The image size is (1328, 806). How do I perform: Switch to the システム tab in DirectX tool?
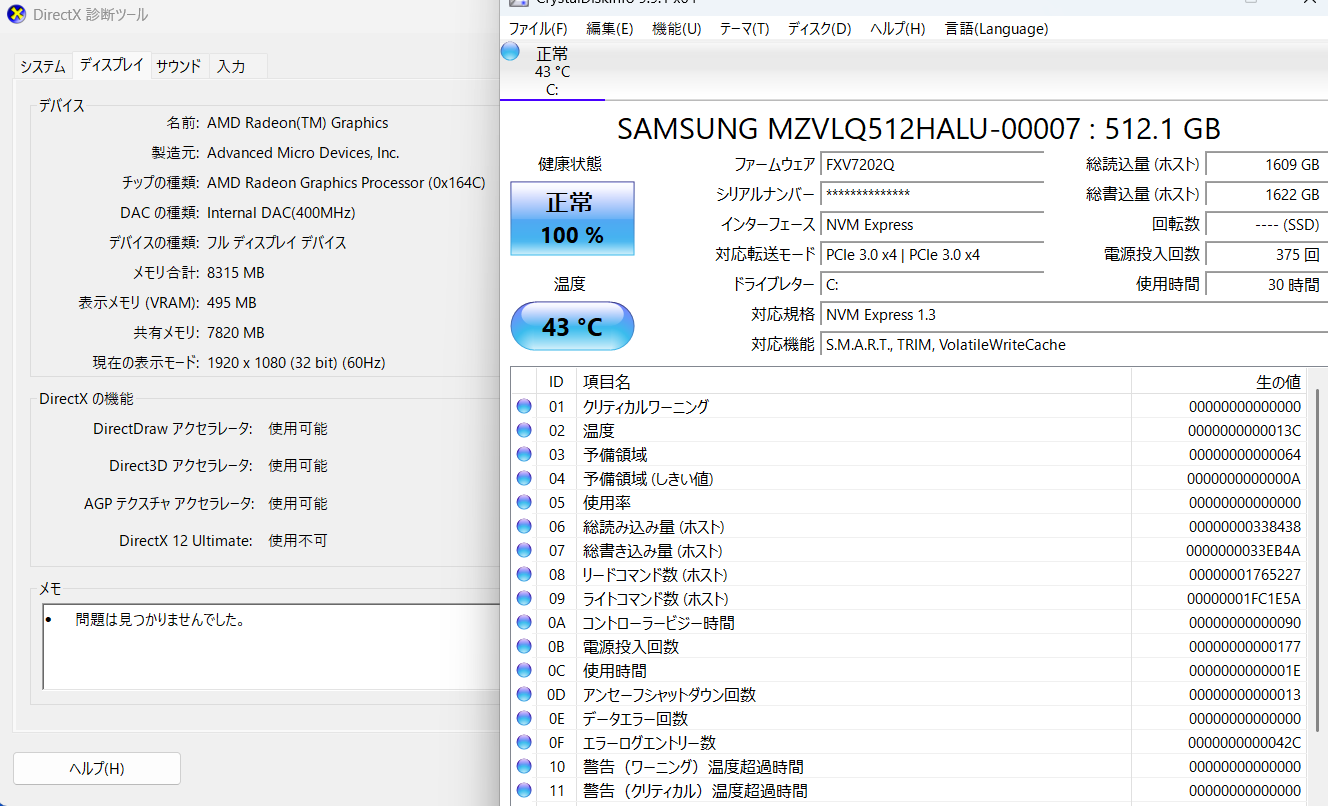pos(43,67)
